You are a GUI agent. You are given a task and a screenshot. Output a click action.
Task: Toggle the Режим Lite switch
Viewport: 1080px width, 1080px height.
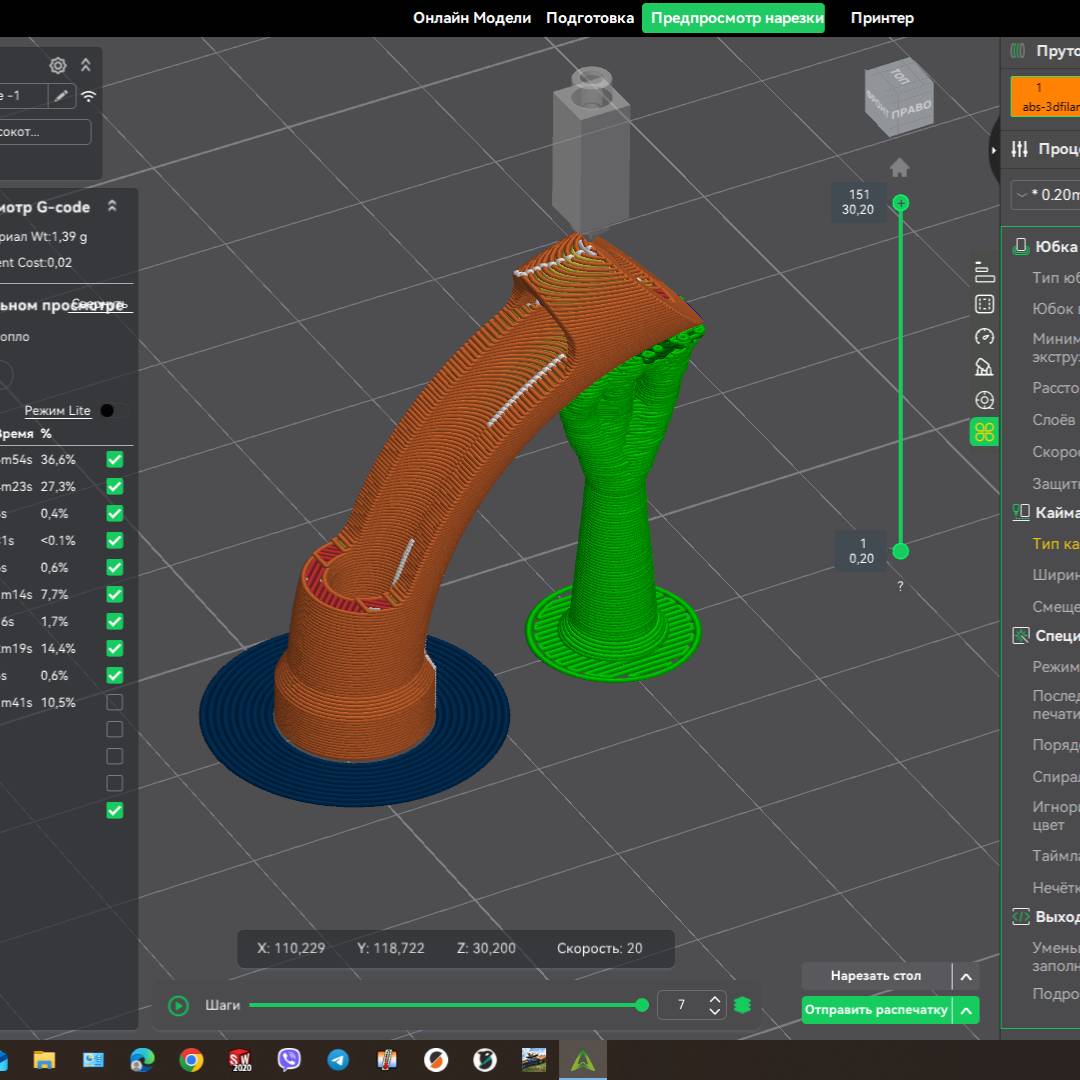click(107, 411)
